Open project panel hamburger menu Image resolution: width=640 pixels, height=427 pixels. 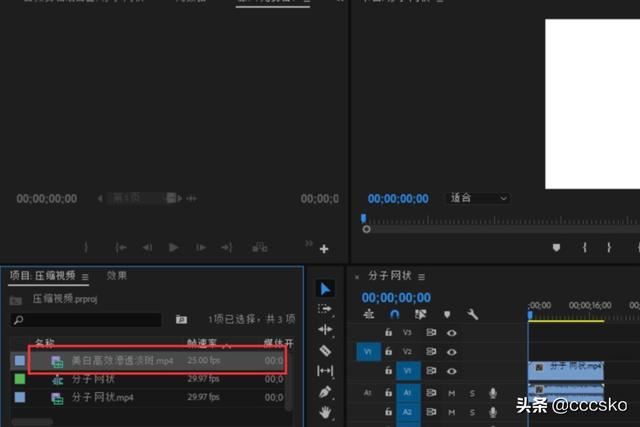85,277
